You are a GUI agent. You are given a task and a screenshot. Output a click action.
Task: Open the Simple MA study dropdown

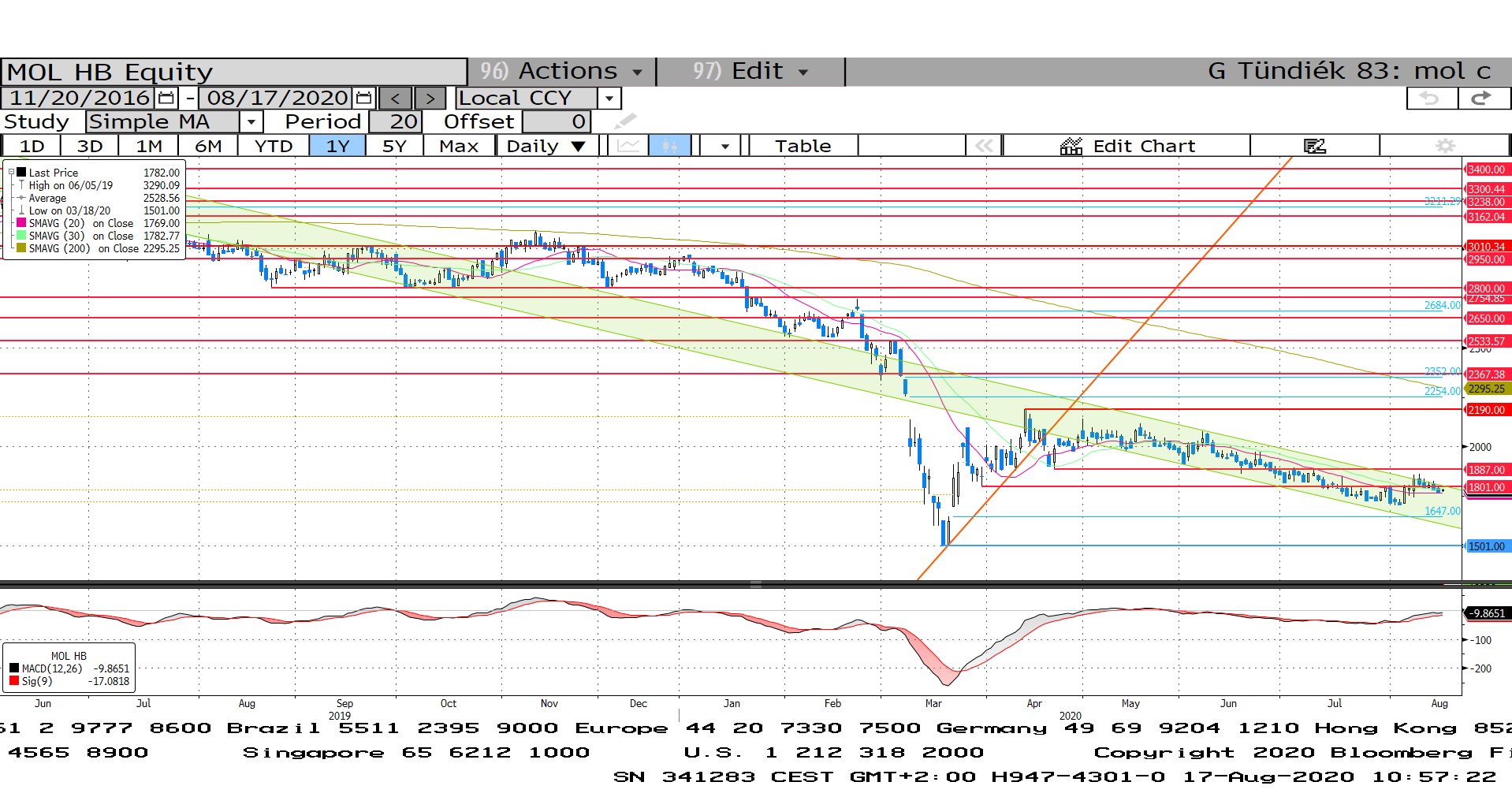[x=251, y=121]
